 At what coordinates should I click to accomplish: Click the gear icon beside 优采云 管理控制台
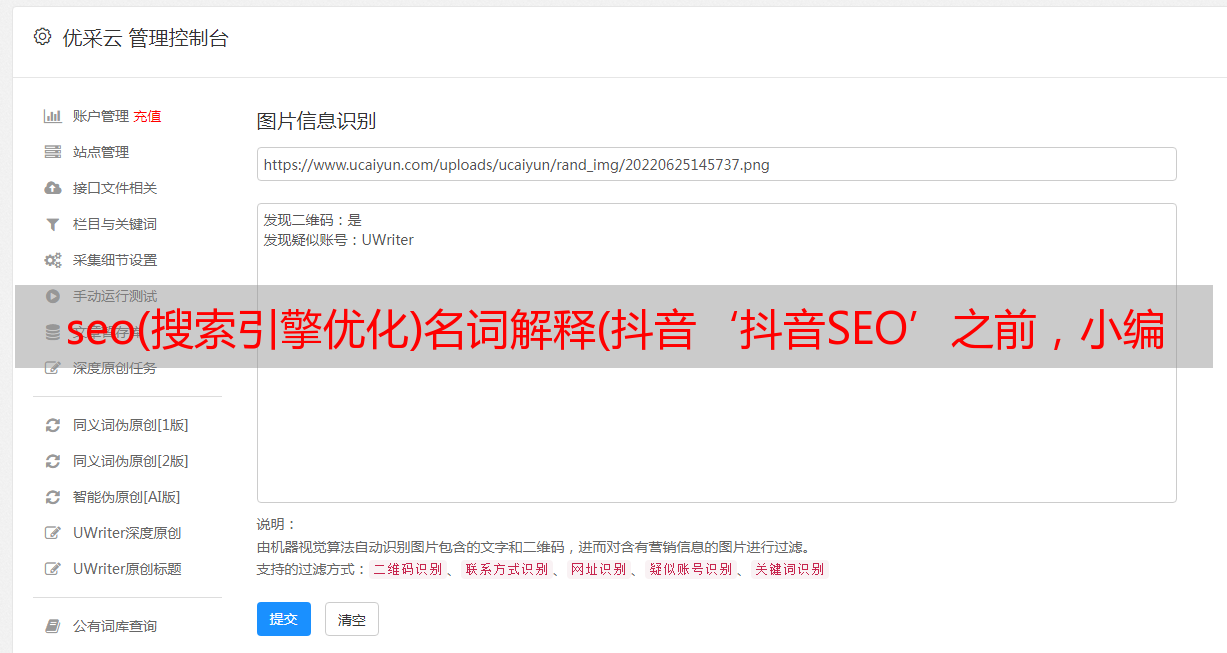pyautogui.click(x=42, y=37)
